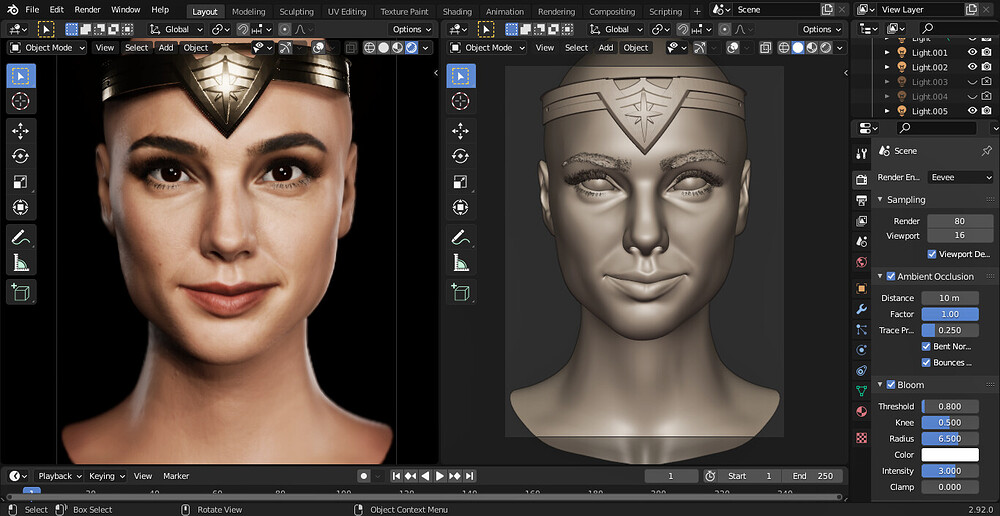Select the Select Box tool in right viewport
Screen dimensions: 1000x516
point(460,77)
